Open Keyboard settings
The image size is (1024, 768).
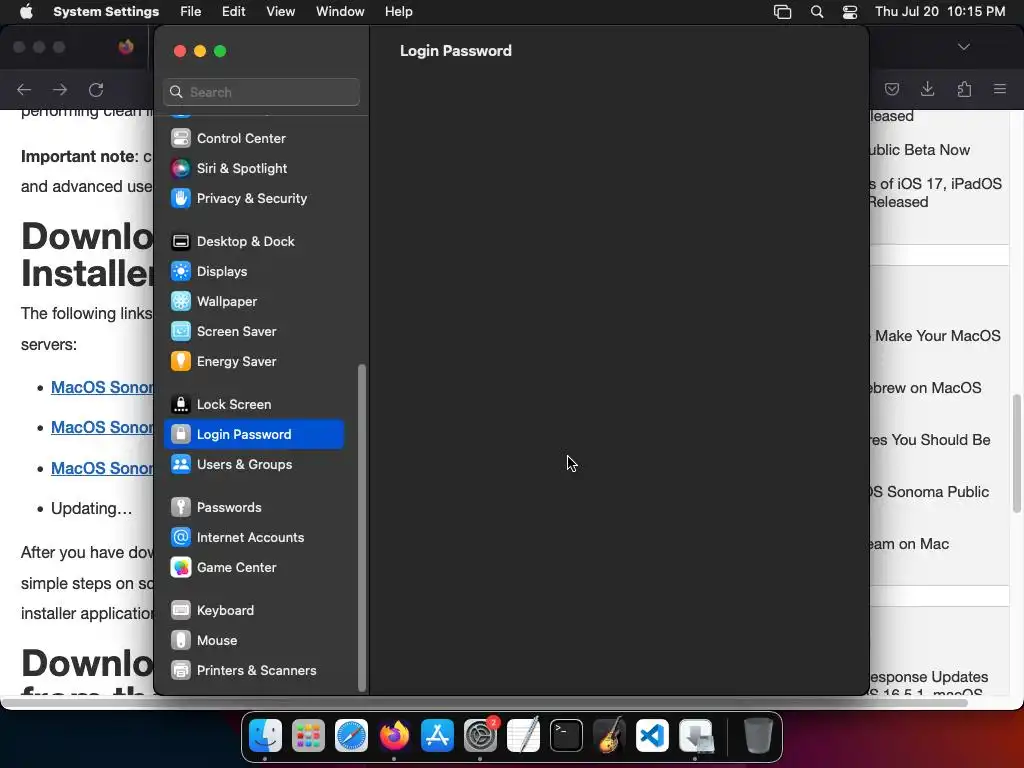pos(253,611)
